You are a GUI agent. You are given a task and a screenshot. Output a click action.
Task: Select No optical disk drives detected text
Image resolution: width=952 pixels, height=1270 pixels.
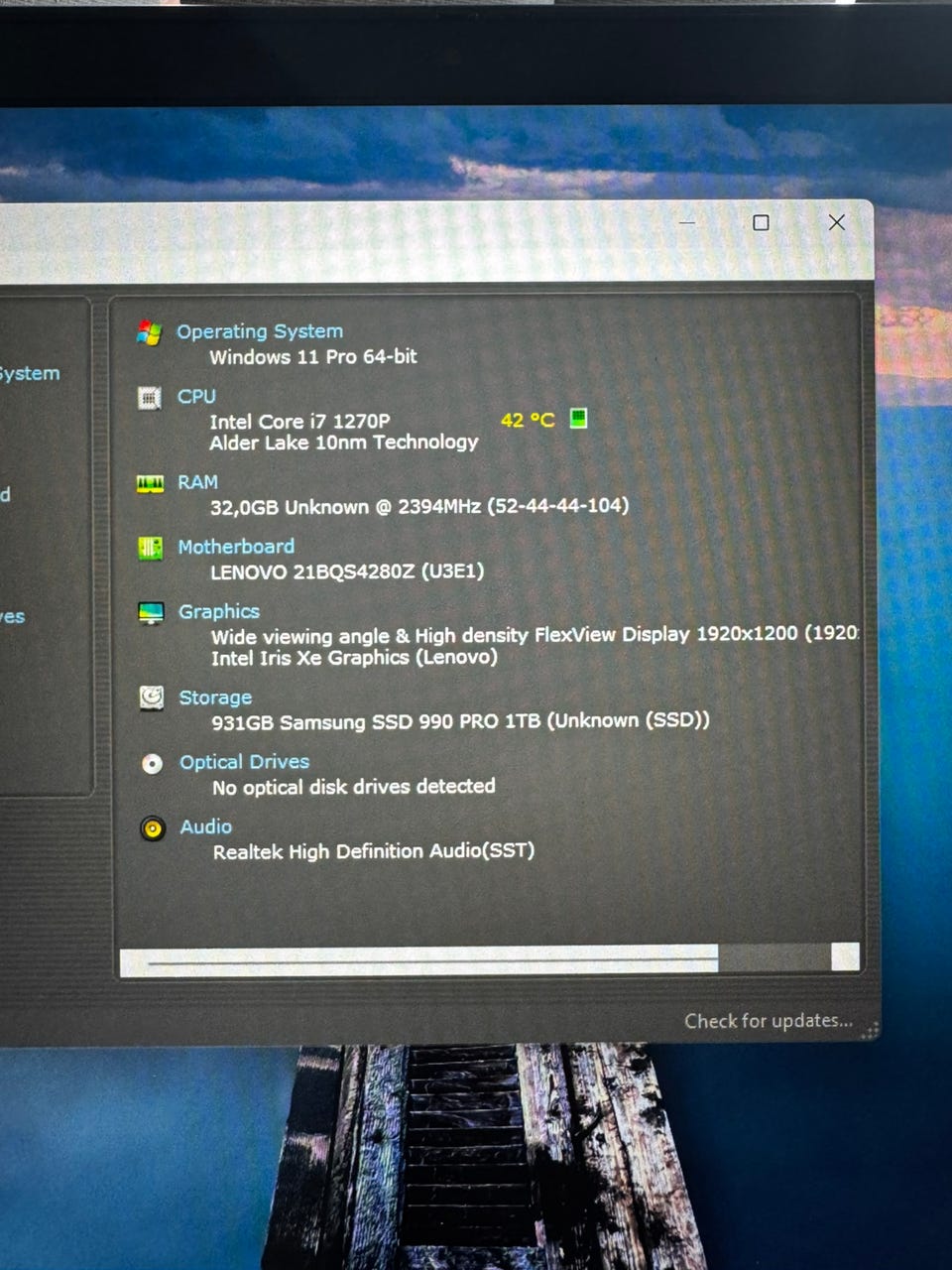(354, 787)
